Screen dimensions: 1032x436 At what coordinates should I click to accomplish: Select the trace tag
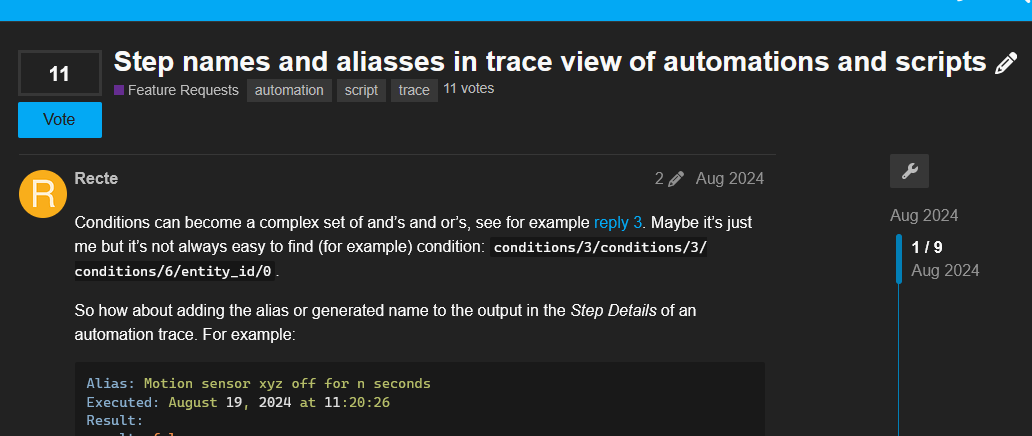point(414,90)
